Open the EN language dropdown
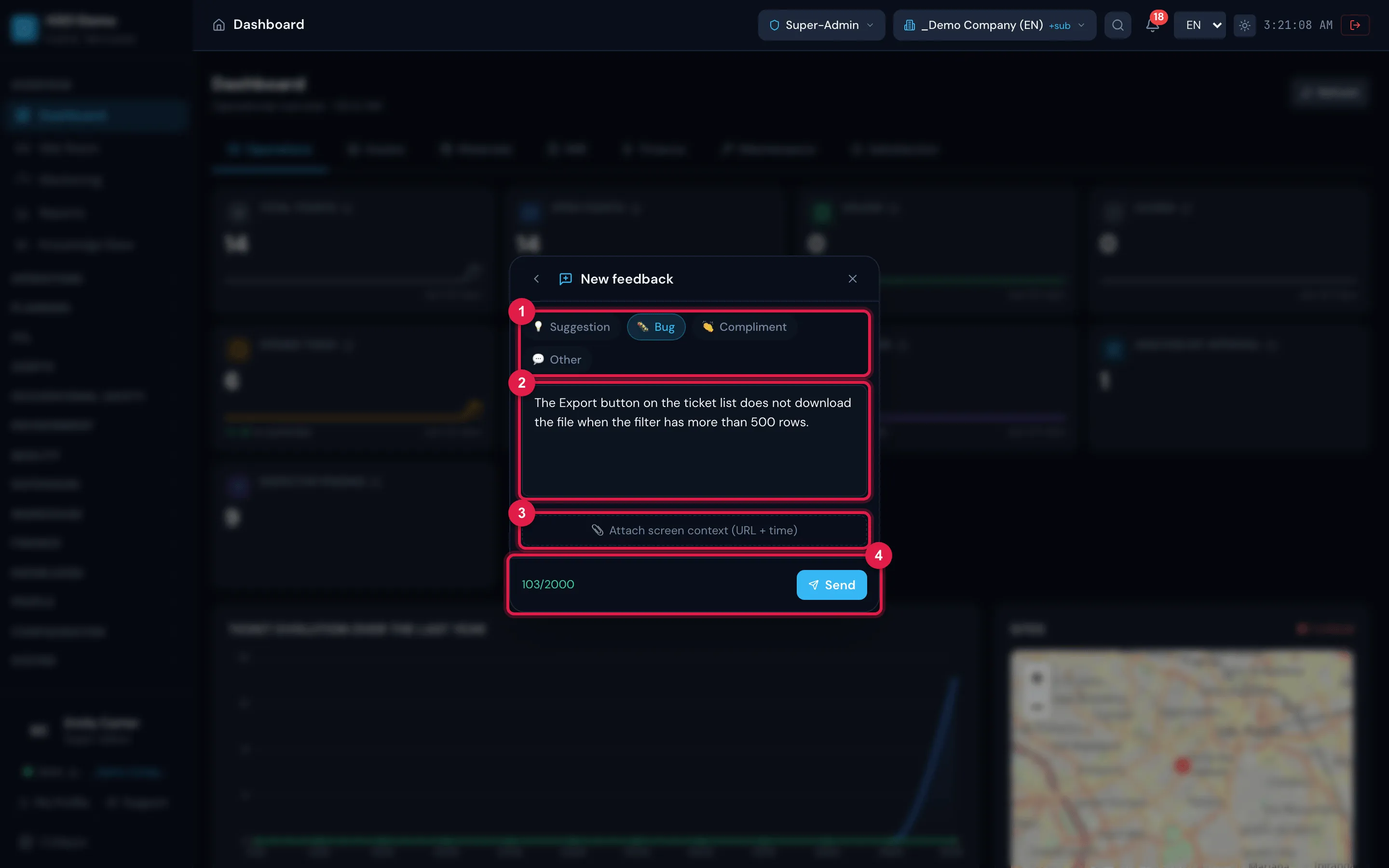The height and width of the screenshot is (868, 1389). click(1199, 25)
